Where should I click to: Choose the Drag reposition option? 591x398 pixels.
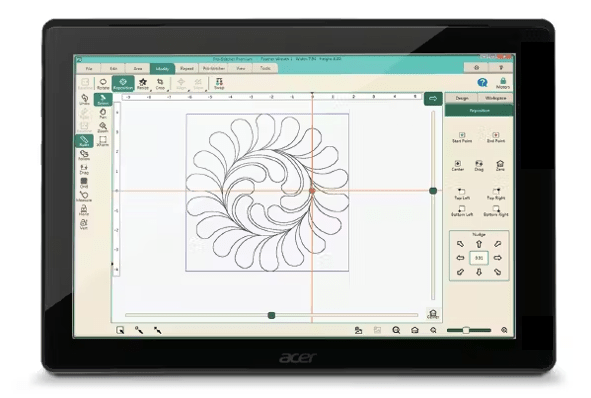(x=479, y=166)
